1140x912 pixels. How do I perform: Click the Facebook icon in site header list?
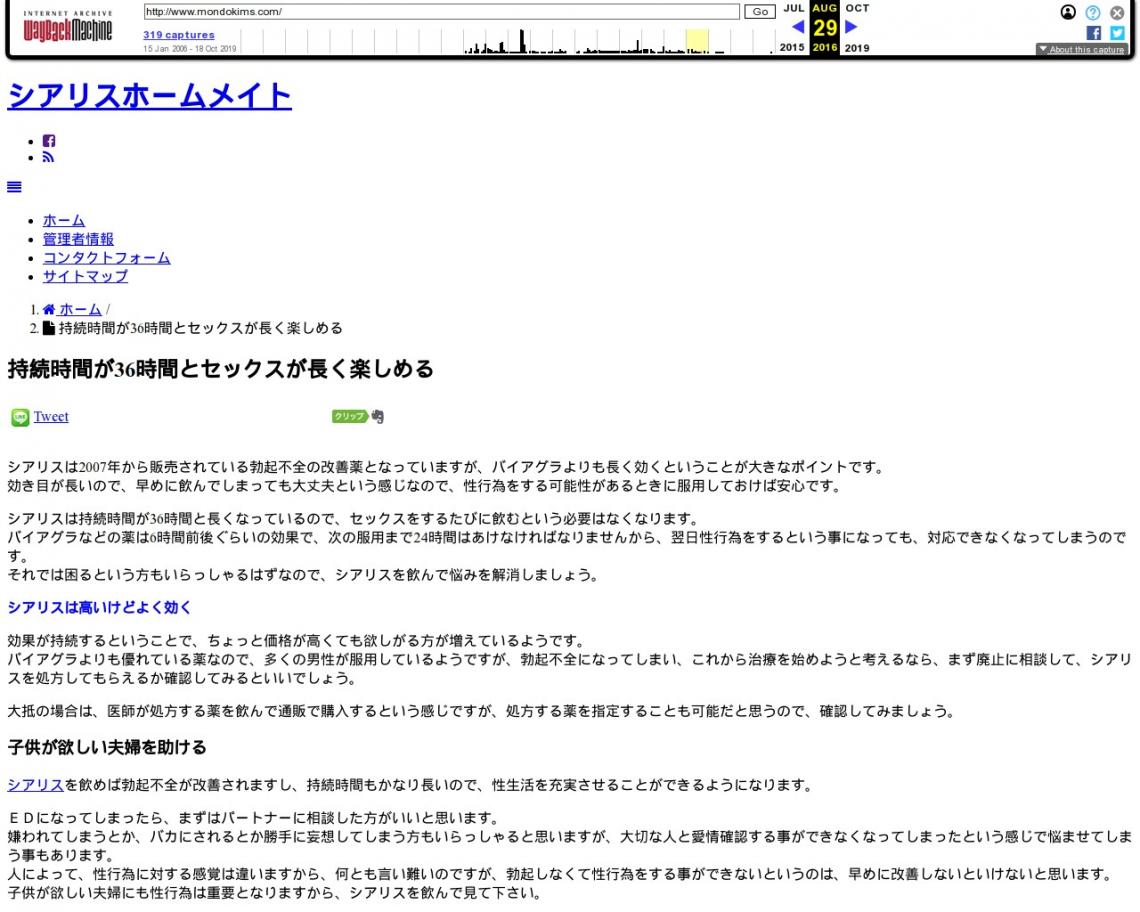click(x=49, y=141)
